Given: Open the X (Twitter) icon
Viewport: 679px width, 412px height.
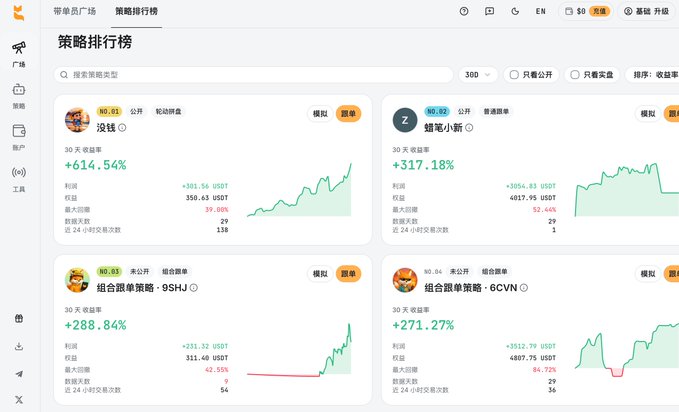Looking at the screenshot, I should click(19, 400).
